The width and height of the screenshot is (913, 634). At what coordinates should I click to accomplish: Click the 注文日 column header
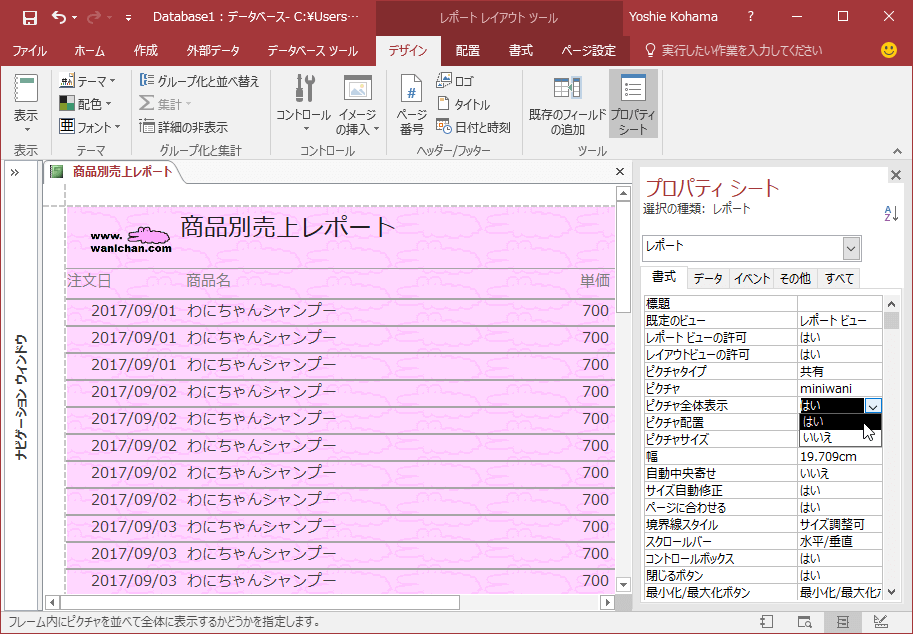point(89,281)
